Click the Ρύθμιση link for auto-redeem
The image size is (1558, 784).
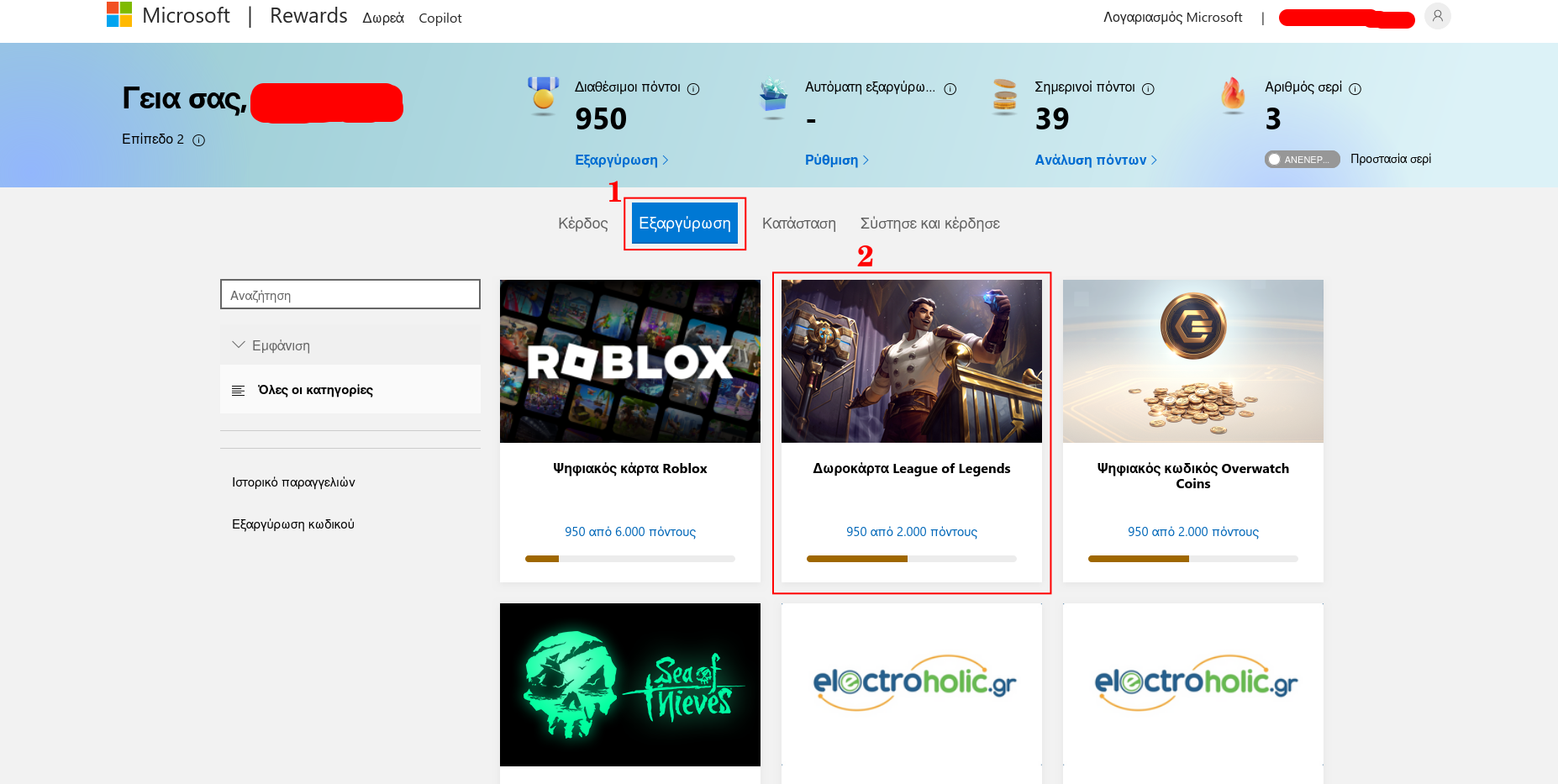point(836,160)
